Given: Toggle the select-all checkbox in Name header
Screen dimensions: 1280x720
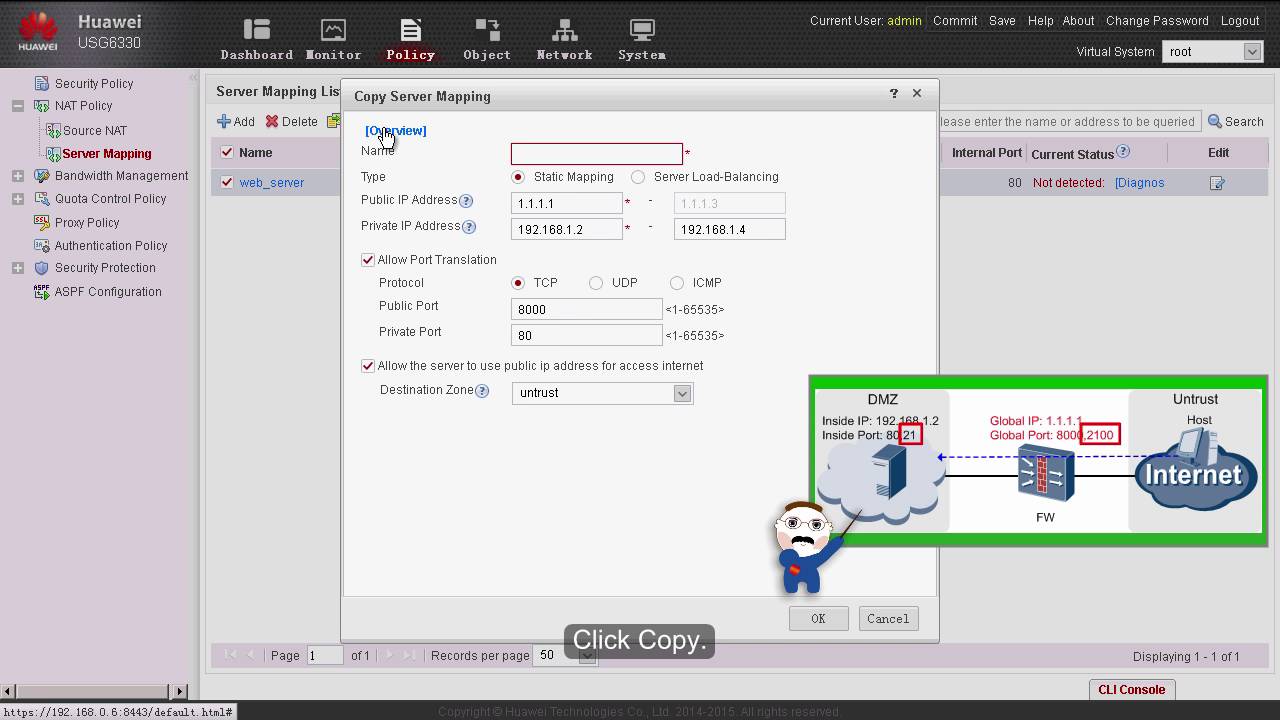Looking at the screenshot, I should click(227, 152).
